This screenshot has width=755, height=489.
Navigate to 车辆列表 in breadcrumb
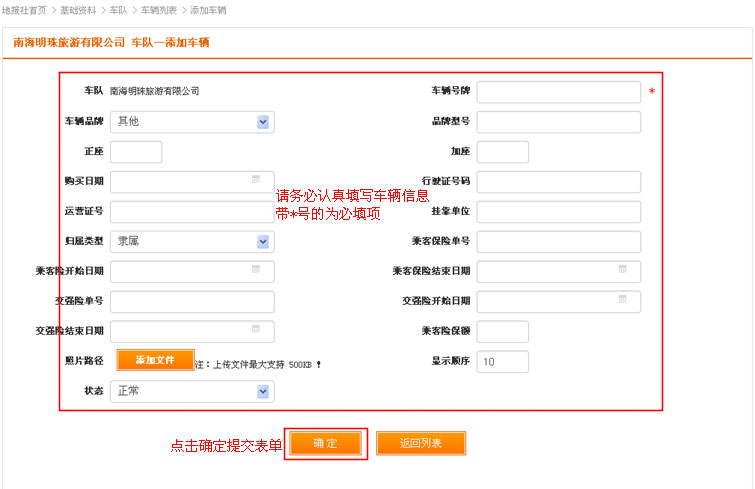(x=158, y=10)
